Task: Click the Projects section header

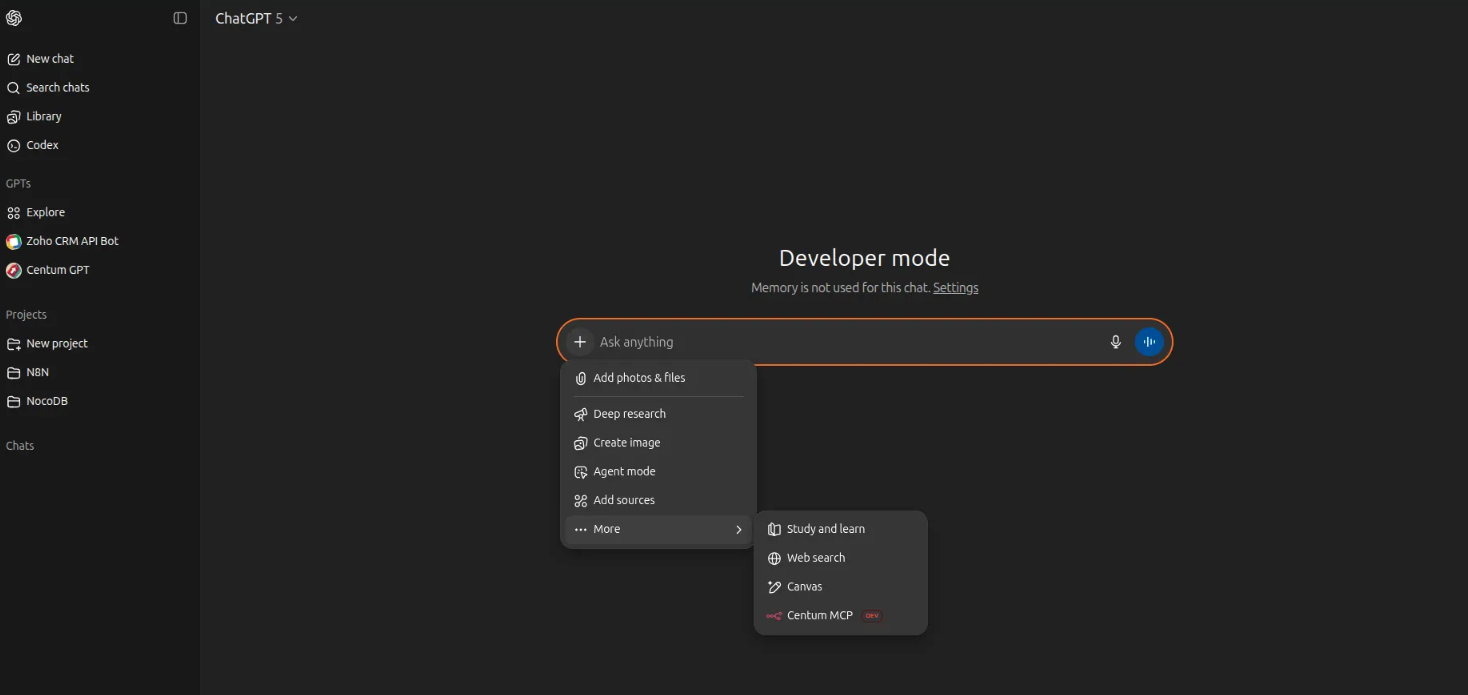Action: [x=26, y=315]
